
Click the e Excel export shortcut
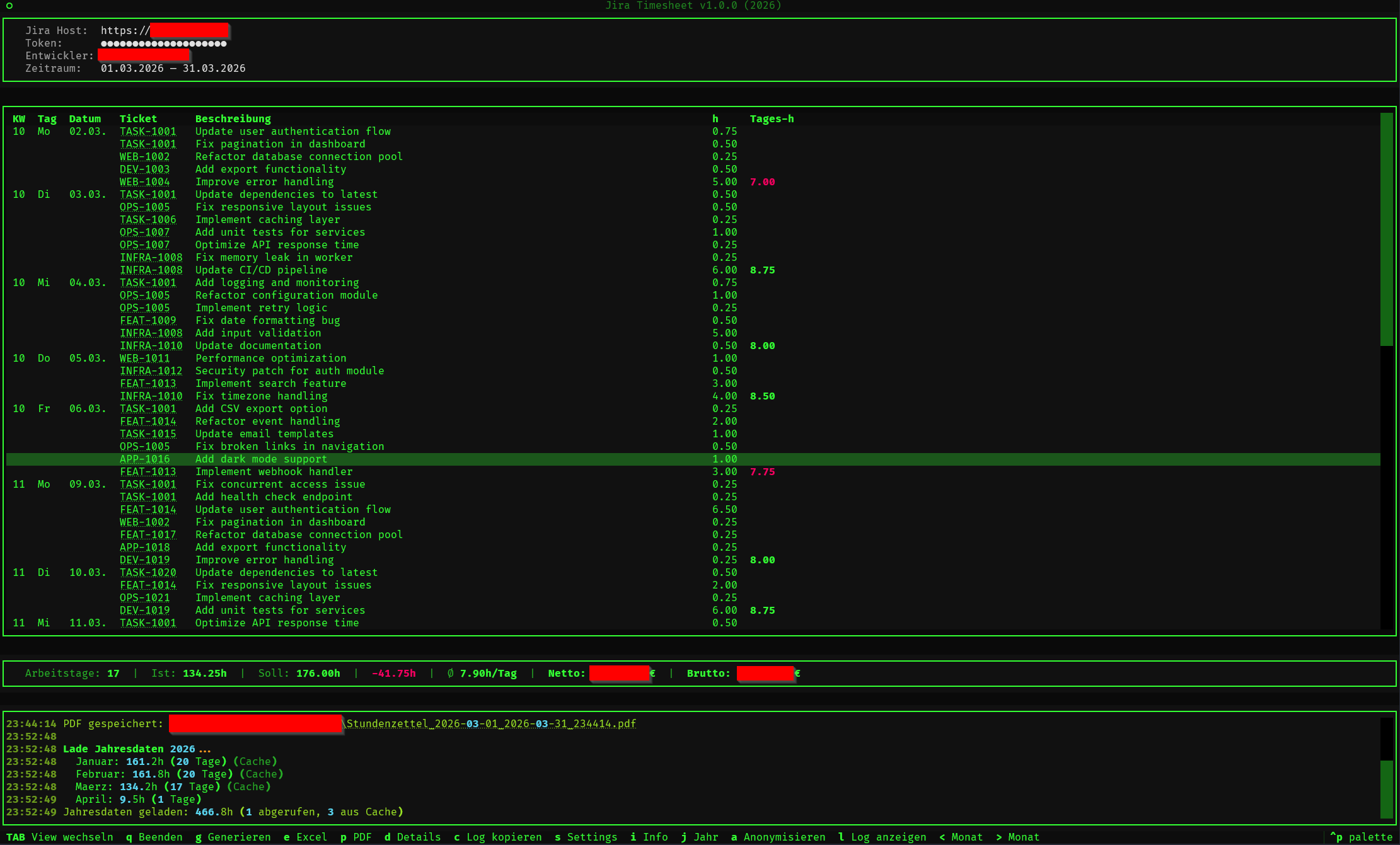[x=306, y=837]
